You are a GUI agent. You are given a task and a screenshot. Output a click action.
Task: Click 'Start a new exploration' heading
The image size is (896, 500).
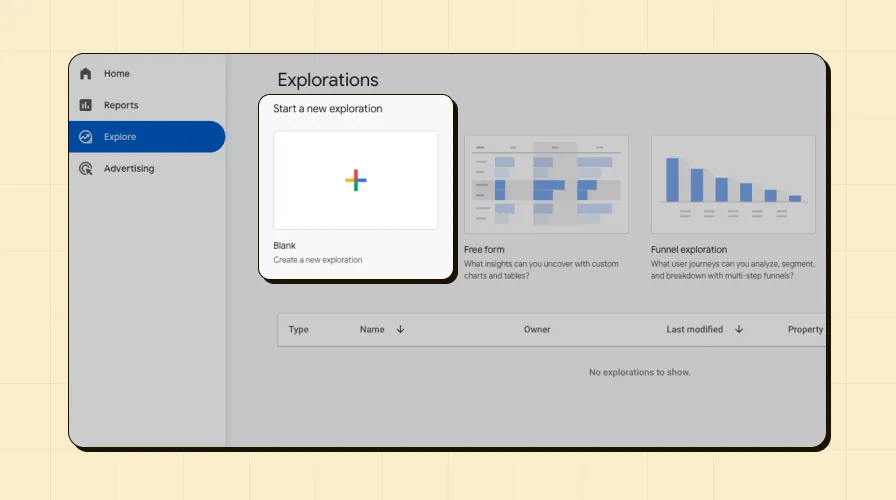point(327,109)
